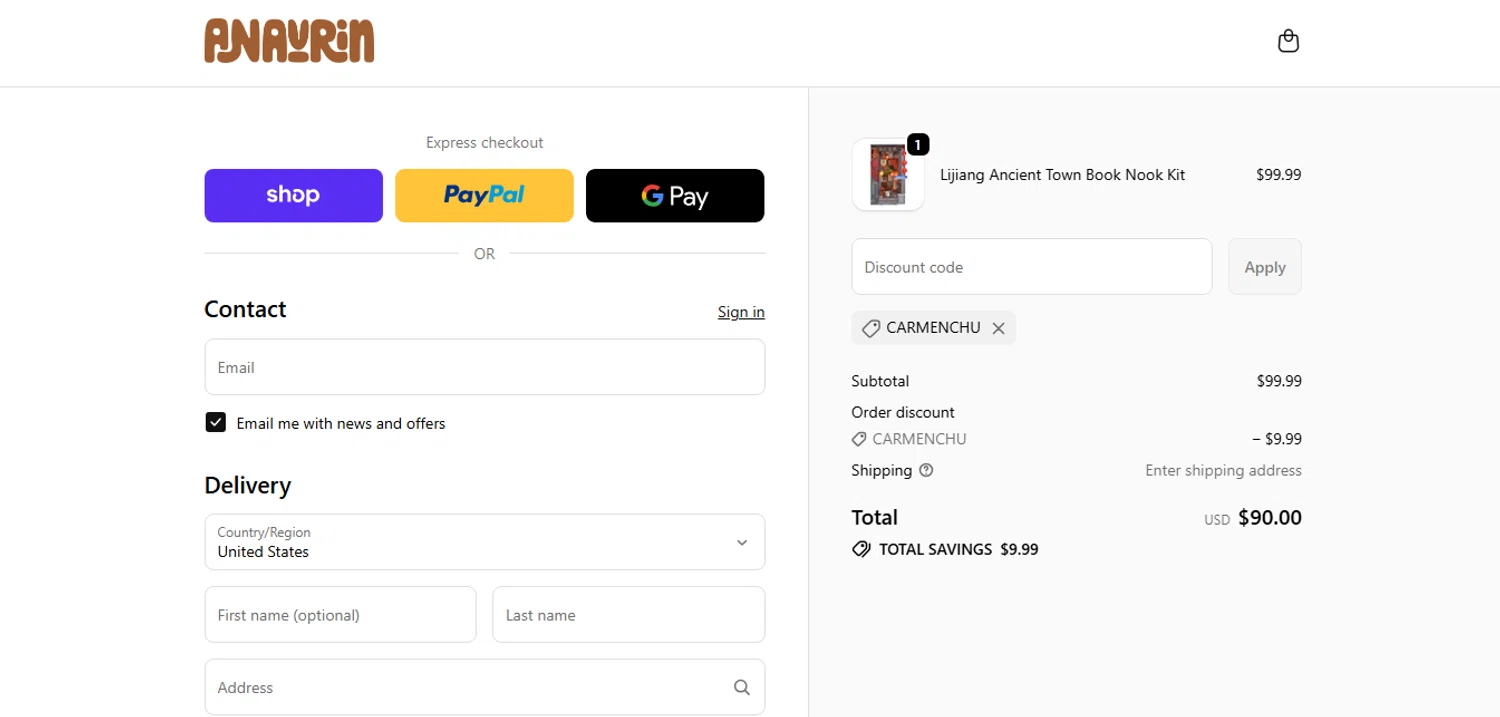Click the quantity badge on product image
The width and height of the screenshot is (1500, 717).
click(918, 145)
